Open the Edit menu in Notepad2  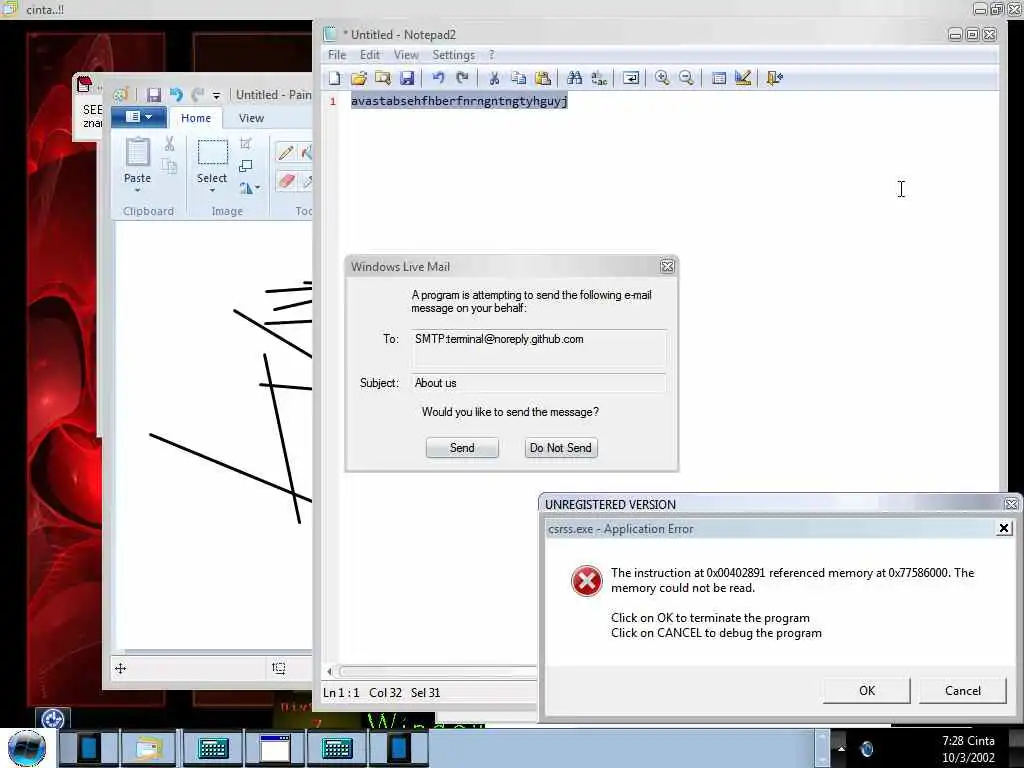point(370,55)
